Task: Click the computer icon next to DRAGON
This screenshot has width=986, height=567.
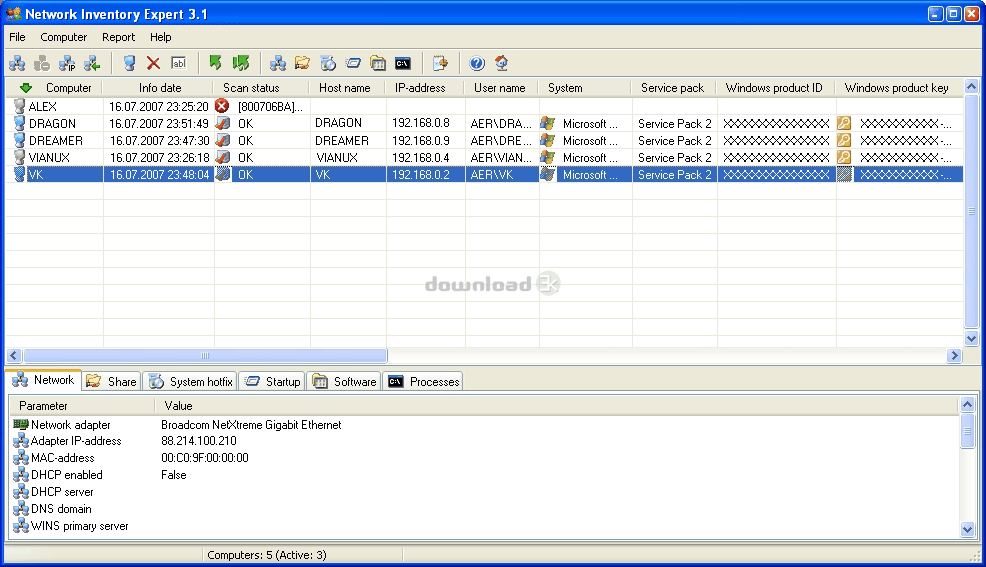Action: point(19,123)
